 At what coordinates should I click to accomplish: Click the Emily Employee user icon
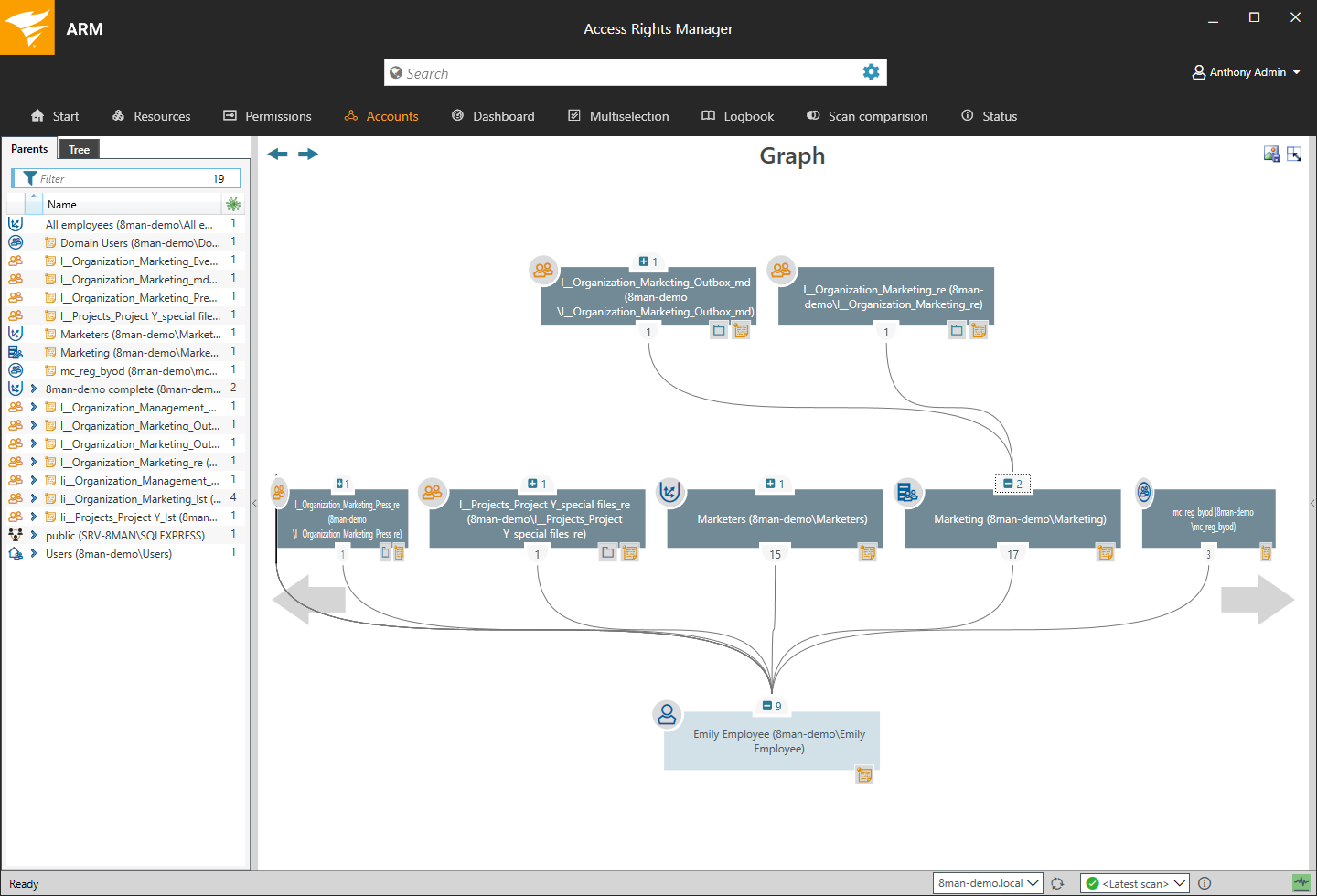667,714
